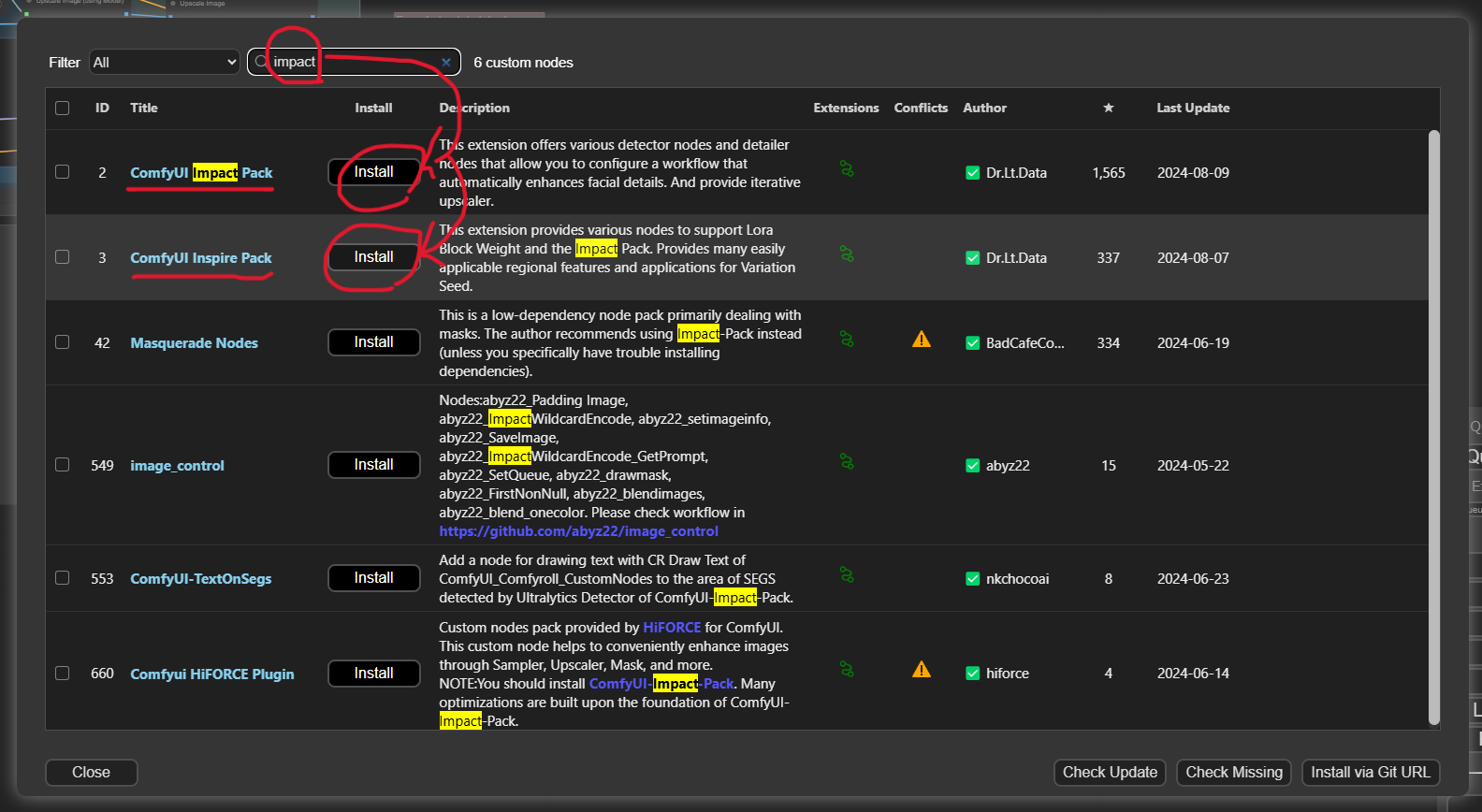Click the Dr.Lt.Data author for Impact Pack
This screenshot has width=1482, height=812.
pos(1016,173)
